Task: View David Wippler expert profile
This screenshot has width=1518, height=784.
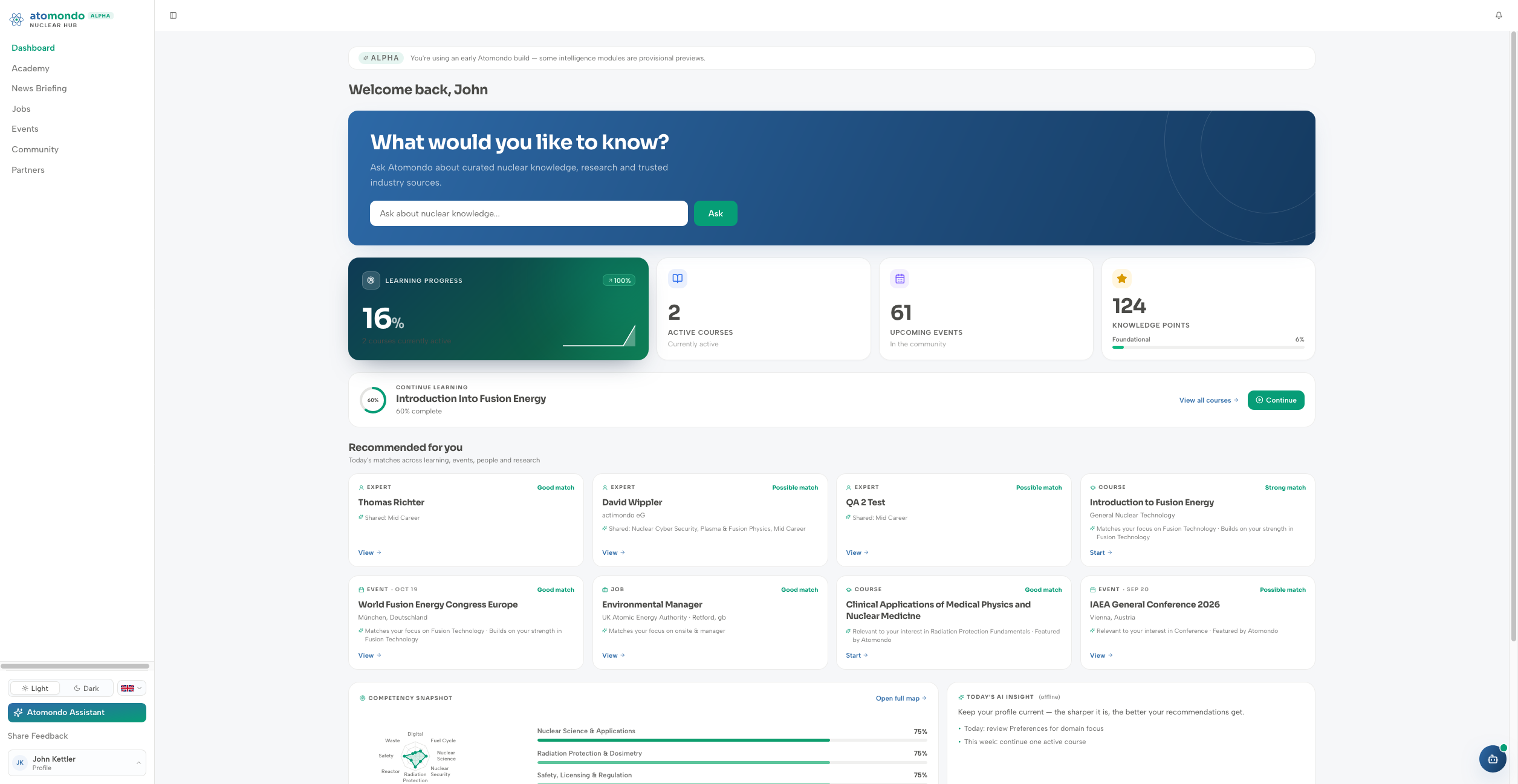Action: pyautogui.click(x=613, y=552)
